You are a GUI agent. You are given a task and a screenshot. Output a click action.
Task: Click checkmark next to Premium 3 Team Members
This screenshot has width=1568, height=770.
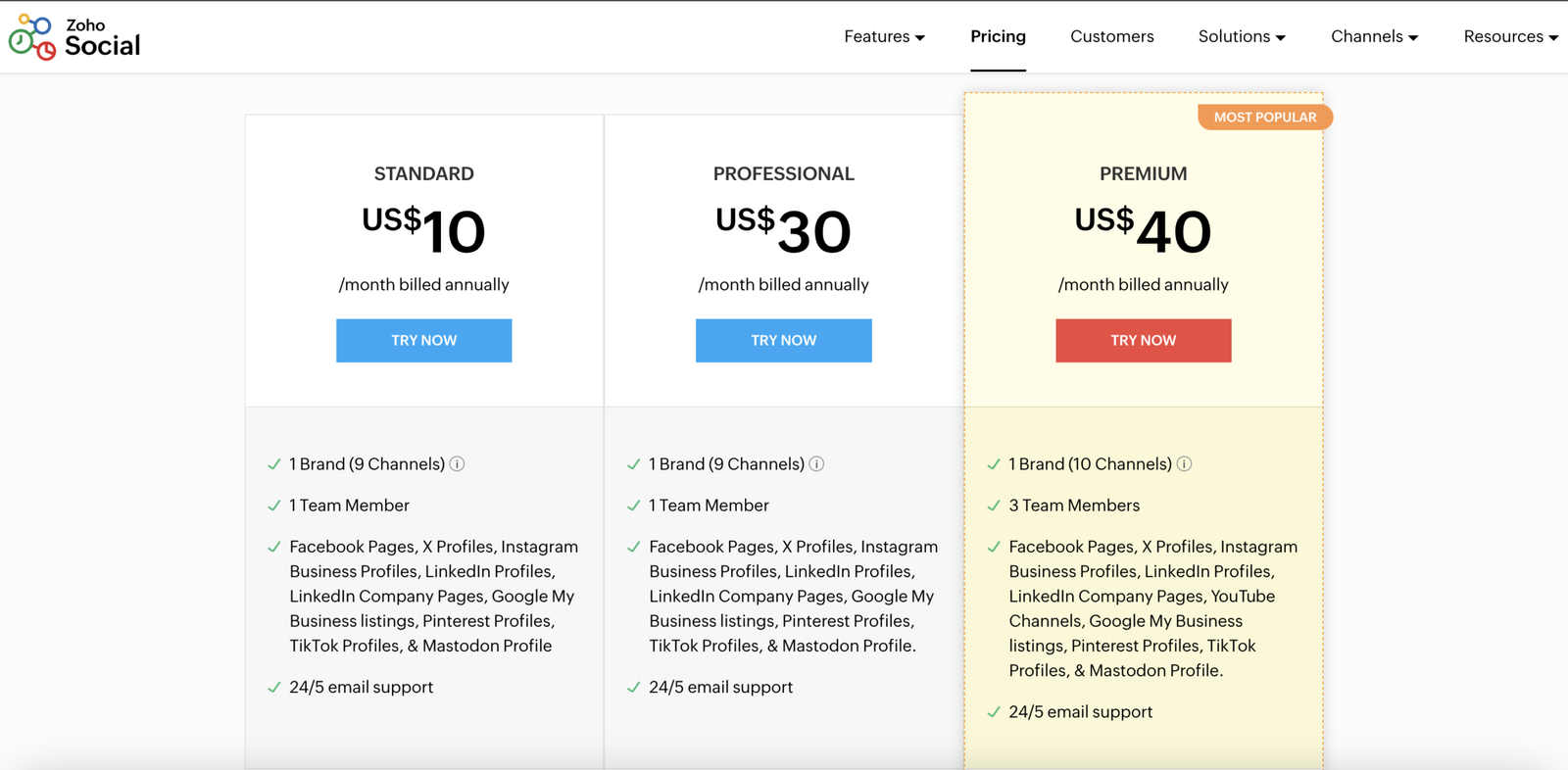[994, 505]
